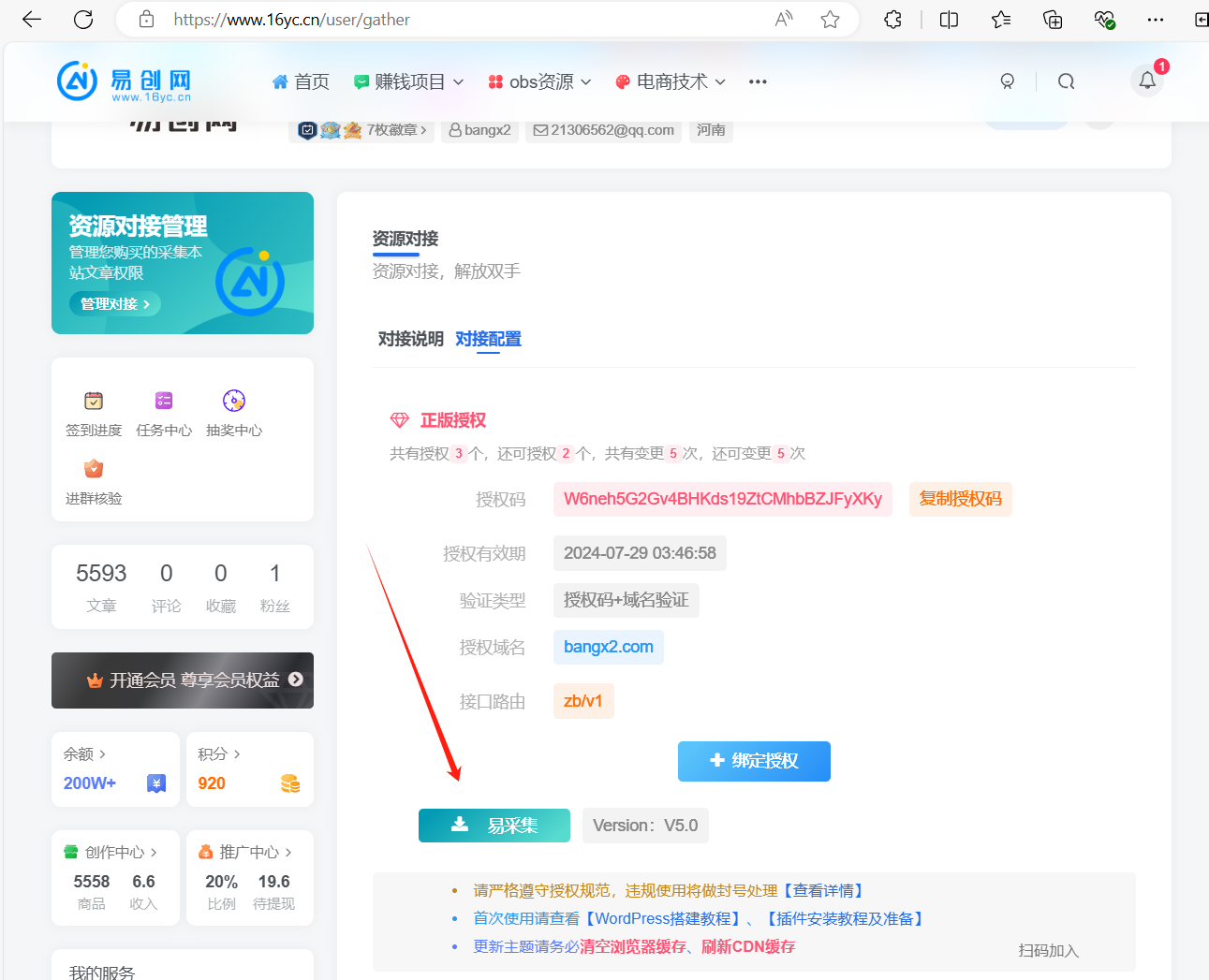Open the collections icon

pos(1053,20)
